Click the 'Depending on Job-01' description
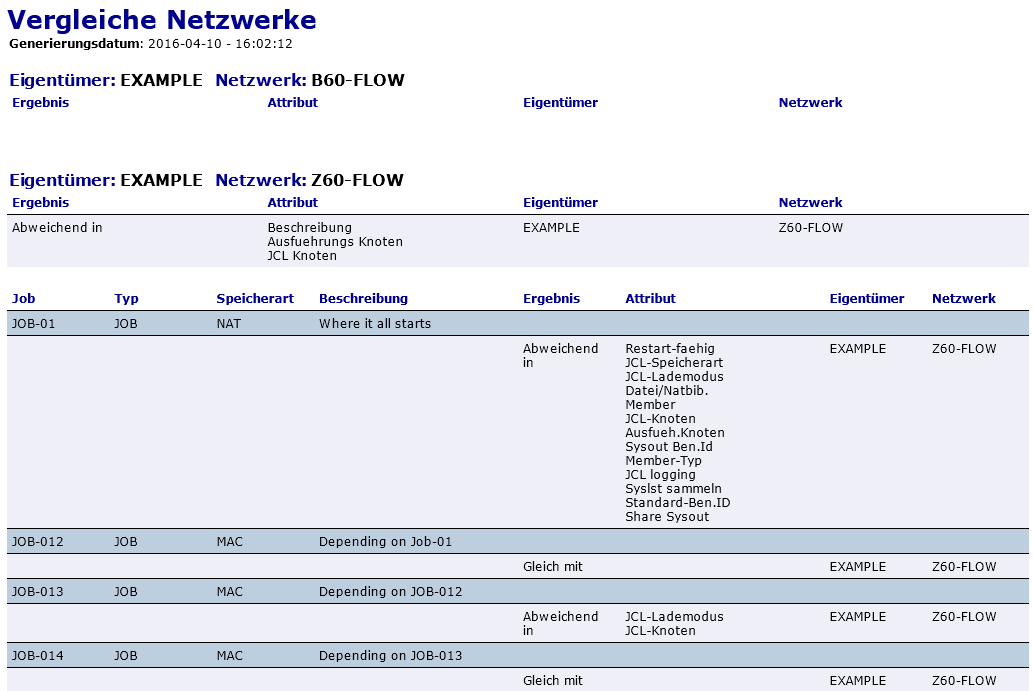1035x691 pixels. (385, 542)
